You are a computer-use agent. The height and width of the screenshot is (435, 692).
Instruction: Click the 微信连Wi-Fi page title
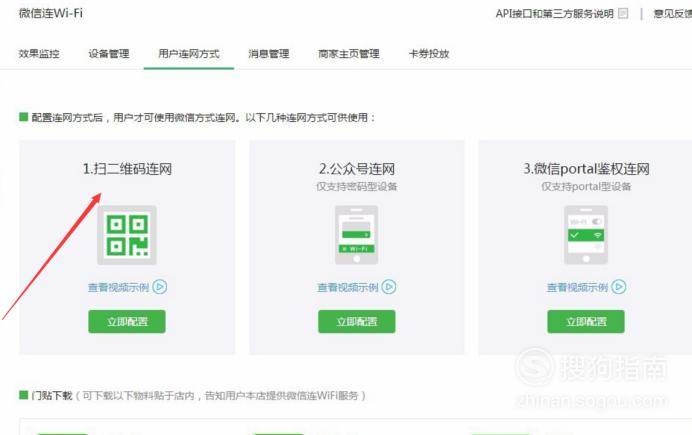coord(51,13)
